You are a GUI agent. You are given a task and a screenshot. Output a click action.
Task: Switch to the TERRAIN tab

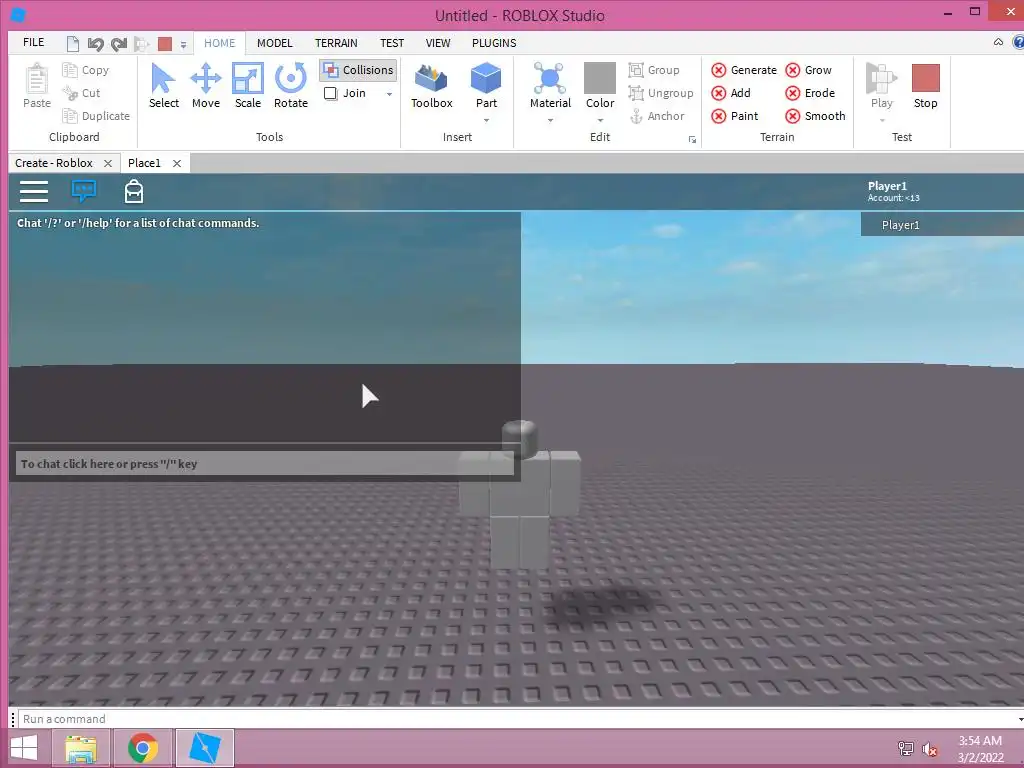(336, 42)
